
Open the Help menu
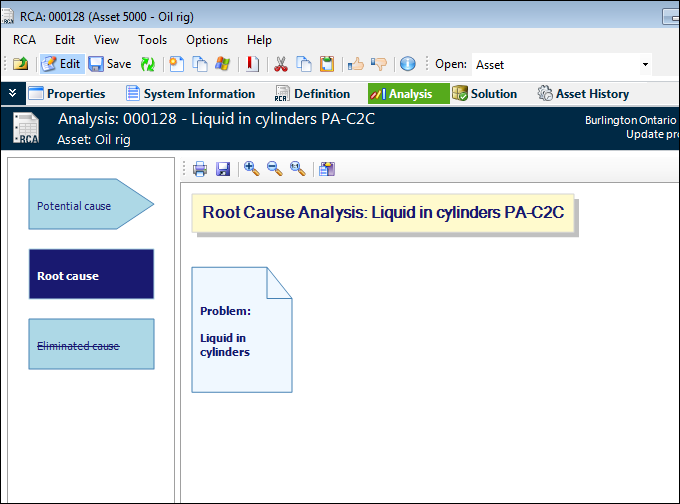click(x=259, y=40)
